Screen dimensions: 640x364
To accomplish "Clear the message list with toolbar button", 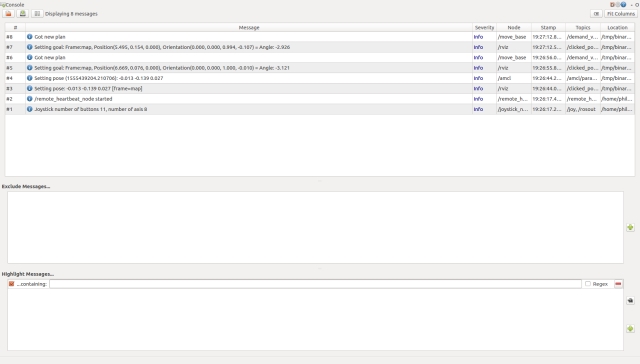I will (x=596, y=13).
